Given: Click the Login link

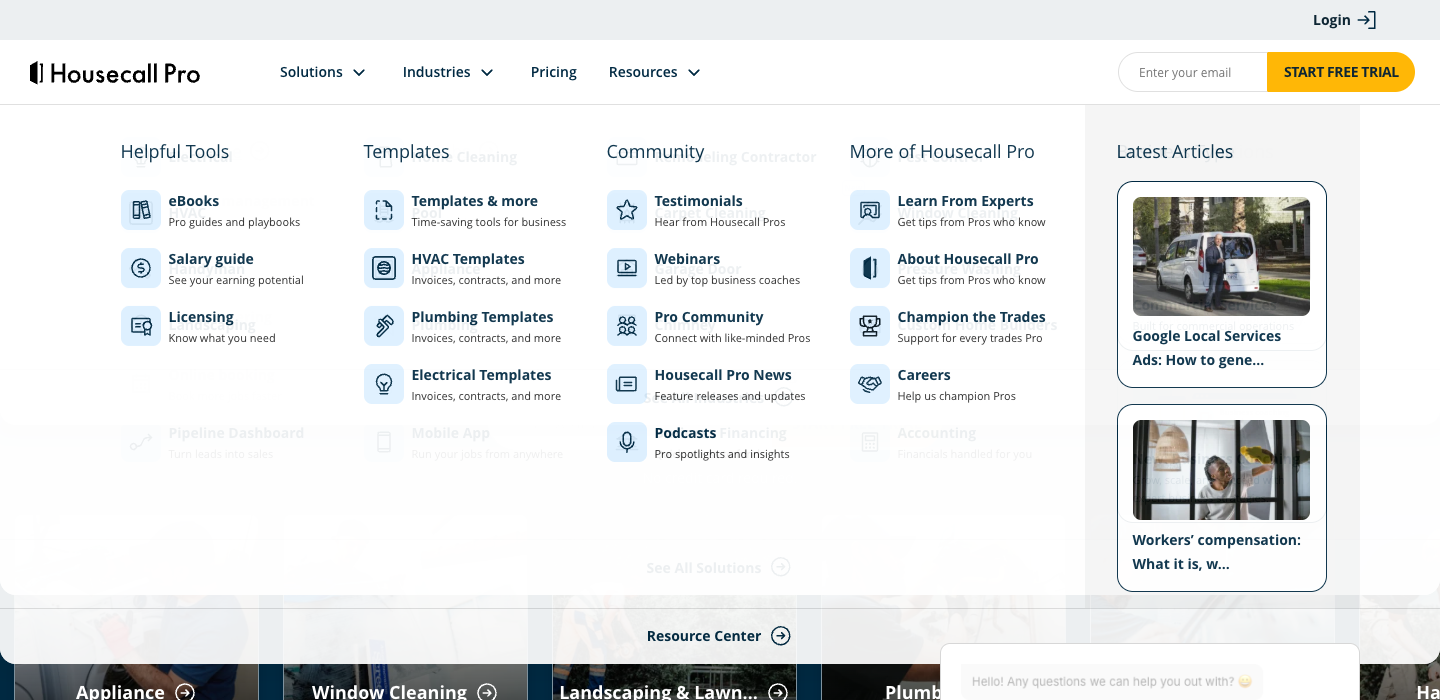Looking at the screenshot, I should tap(1332, 20).
